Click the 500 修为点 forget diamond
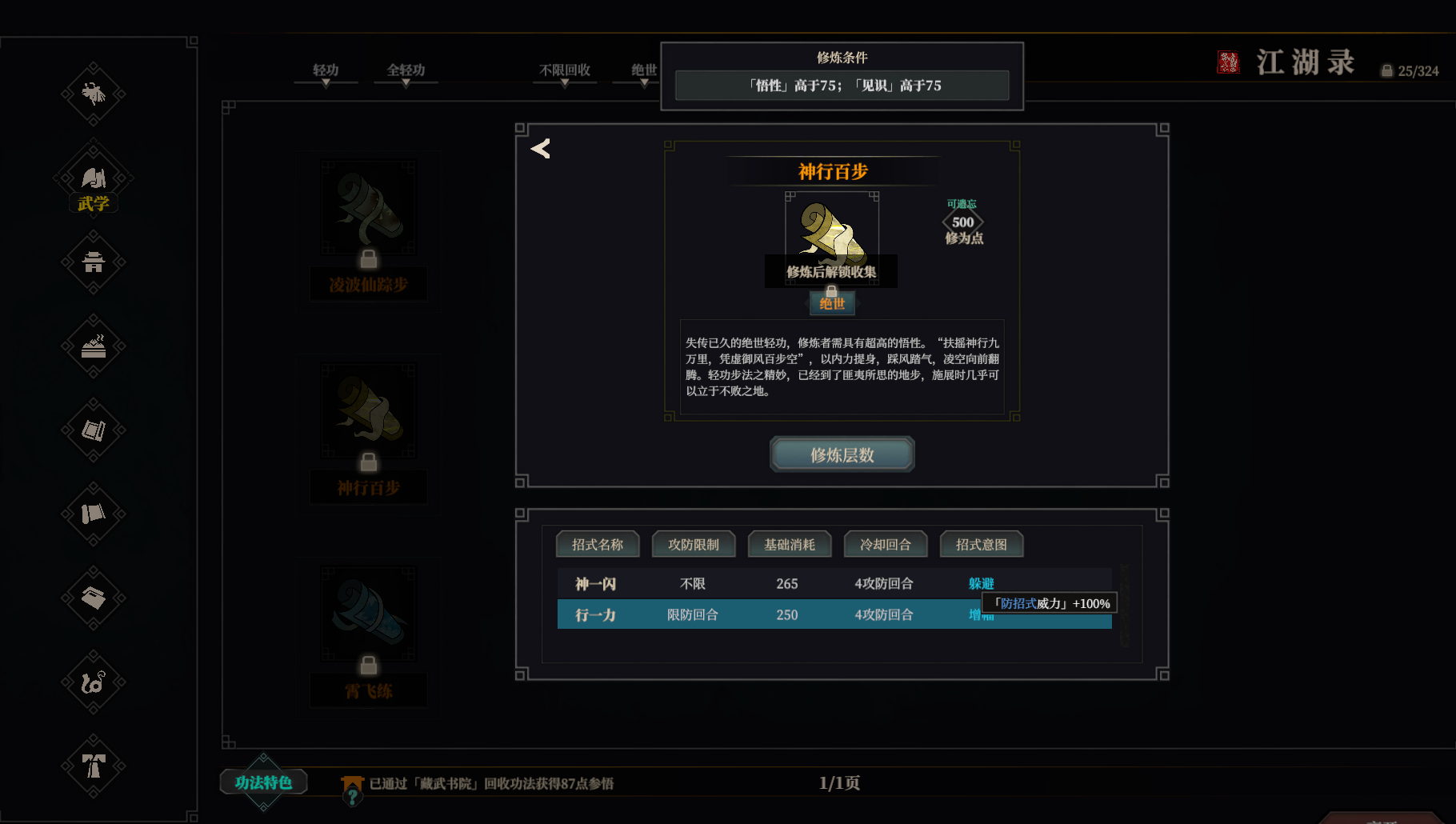This screenshot has width=1456, height=824. (x=963, y=222)
